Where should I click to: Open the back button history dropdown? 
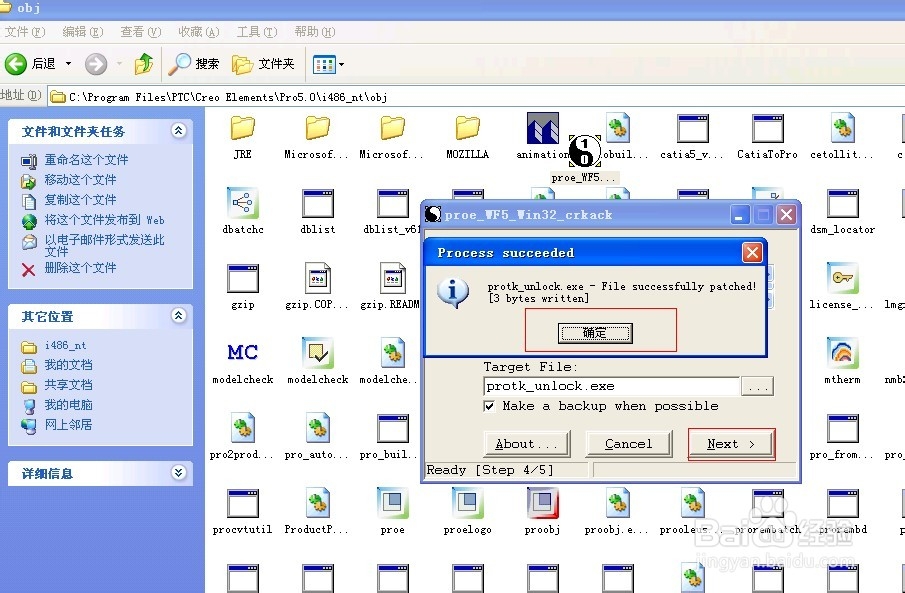point(68,64)
